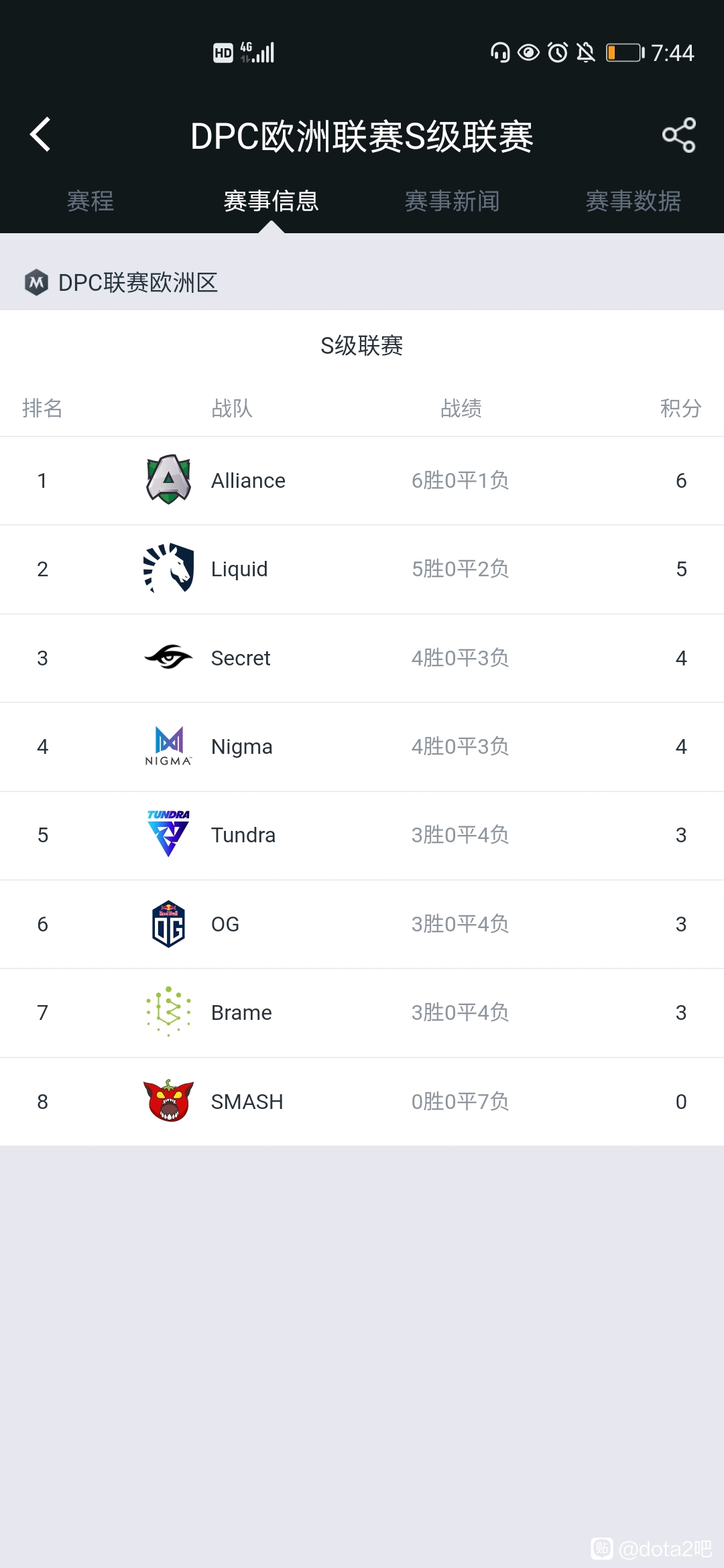Screen dimensions: 724x1568
Task: Tap the 战绩 column header
Action: point(461,408)
